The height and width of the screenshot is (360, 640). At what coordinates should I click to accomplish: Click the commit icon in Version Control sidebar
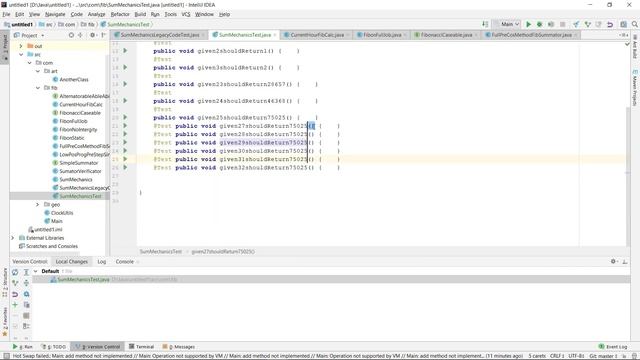[15, 283]
